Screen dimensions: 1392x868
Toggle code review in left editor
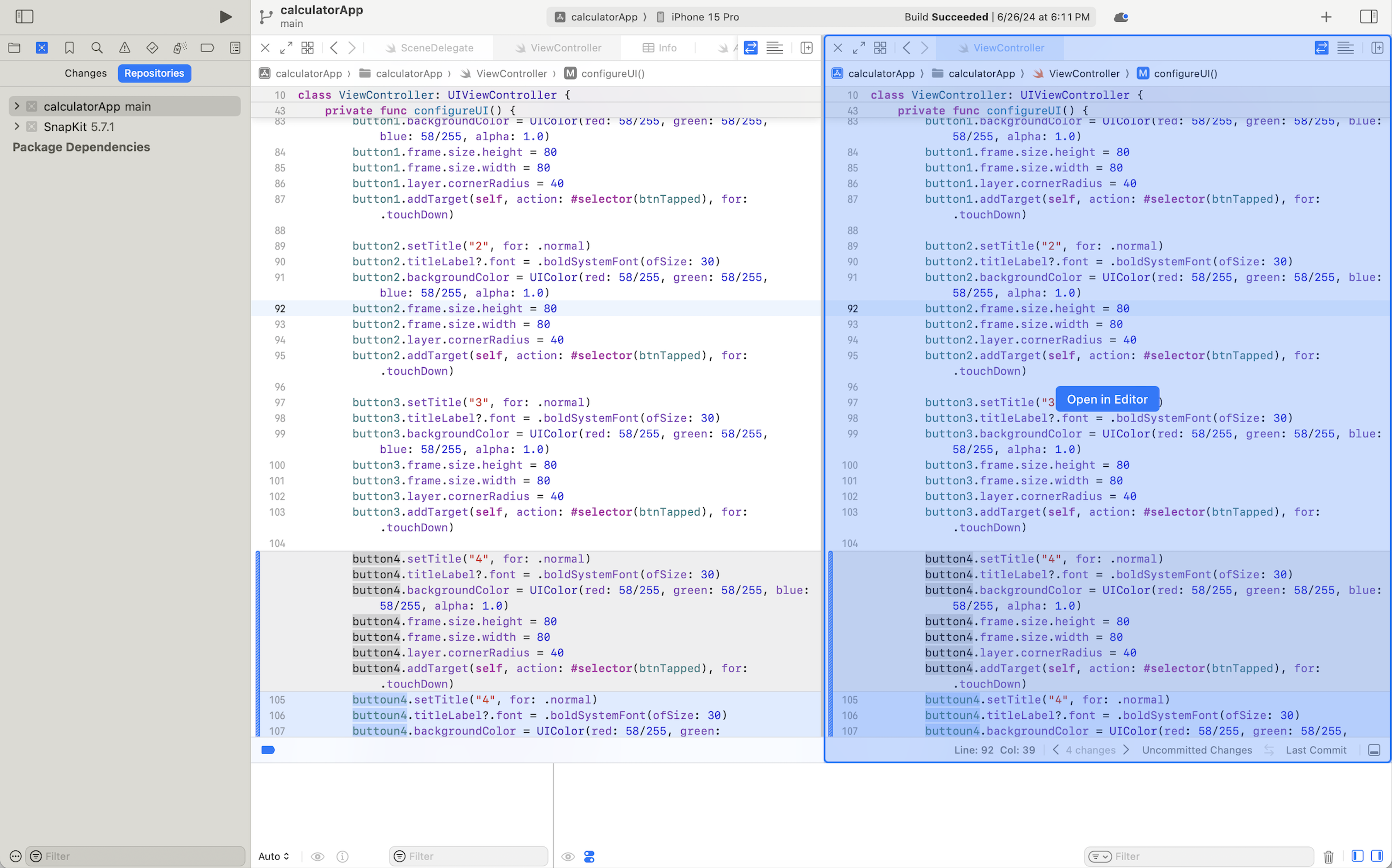tap(750, 47)
